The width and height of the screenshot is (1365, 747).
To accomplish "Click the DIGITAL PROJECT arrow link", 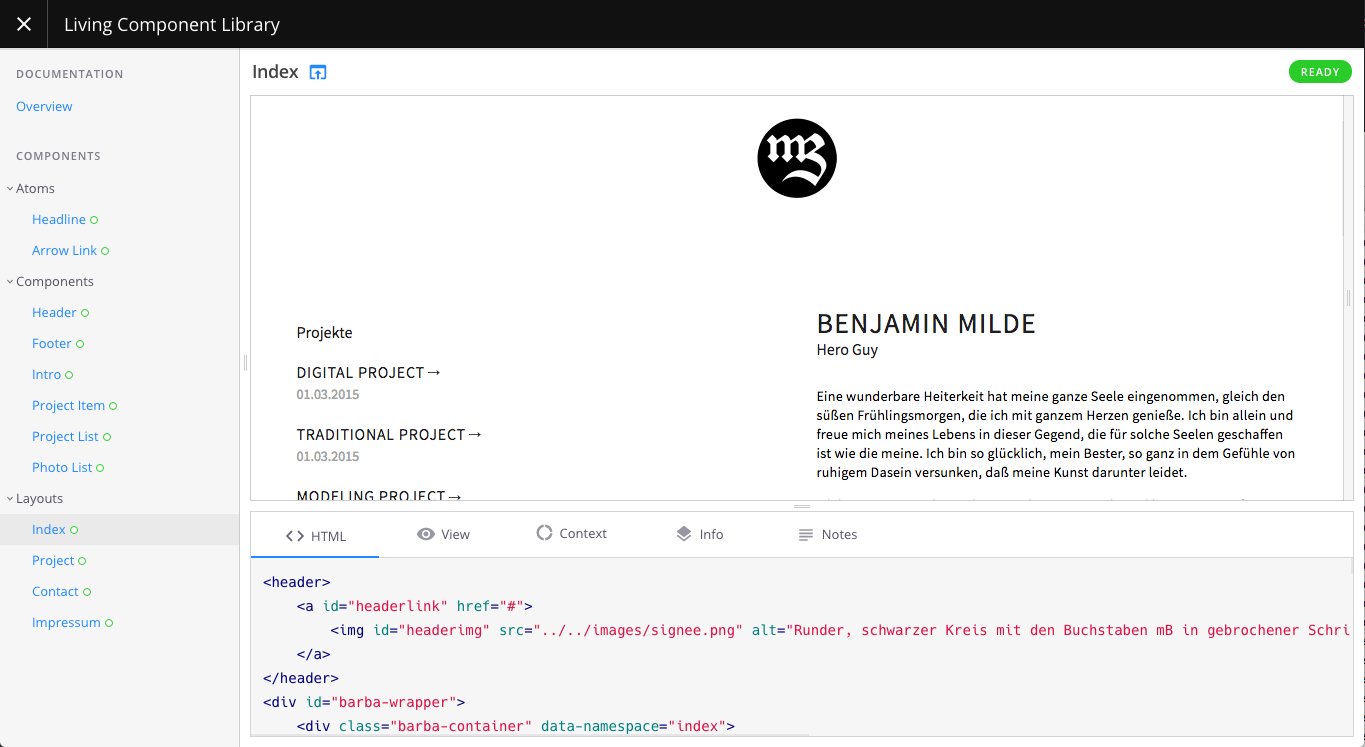I will [x=368, y=372].
